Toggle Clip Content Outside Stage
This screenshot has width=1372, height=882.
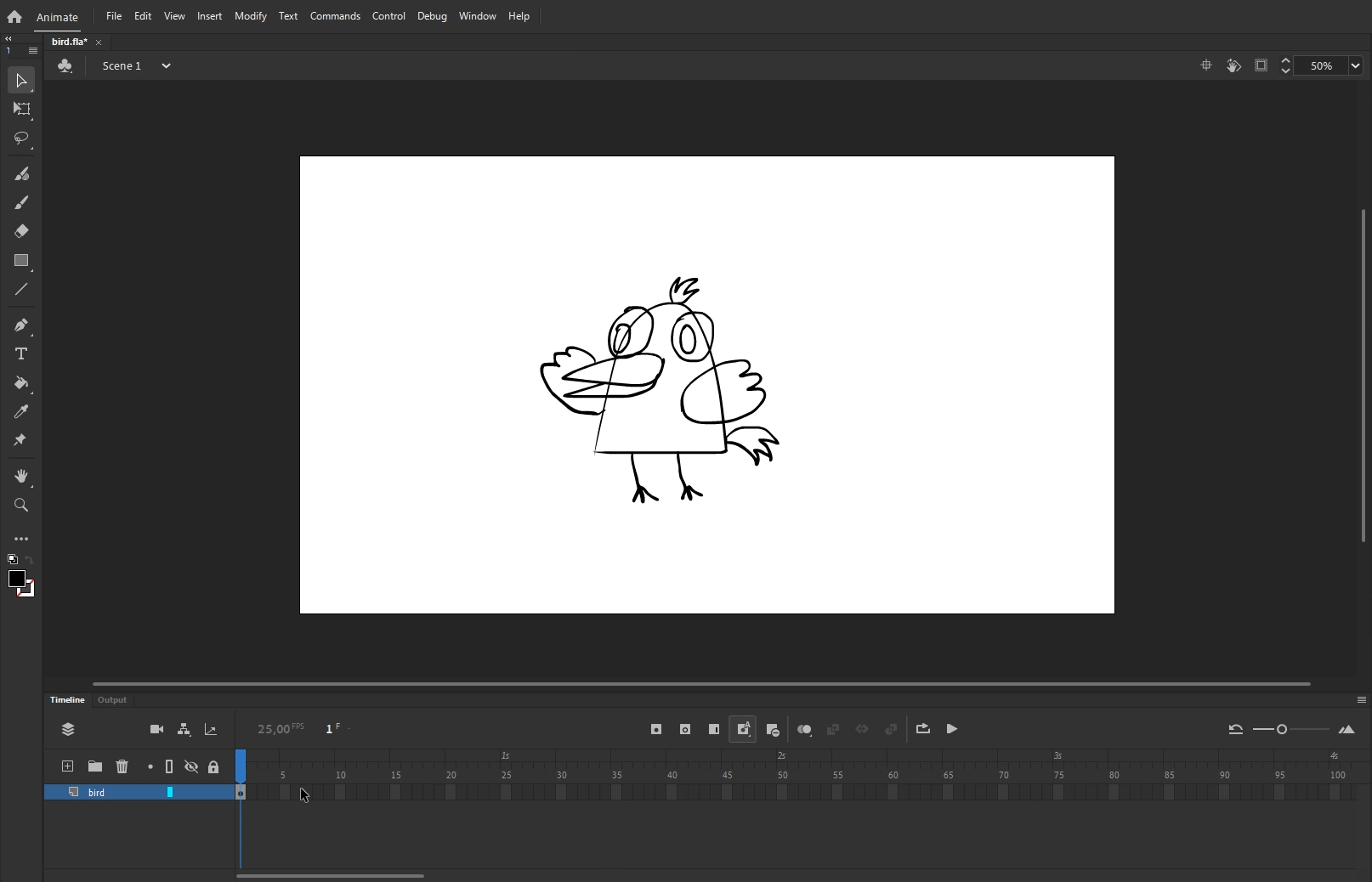[1261, 65]
